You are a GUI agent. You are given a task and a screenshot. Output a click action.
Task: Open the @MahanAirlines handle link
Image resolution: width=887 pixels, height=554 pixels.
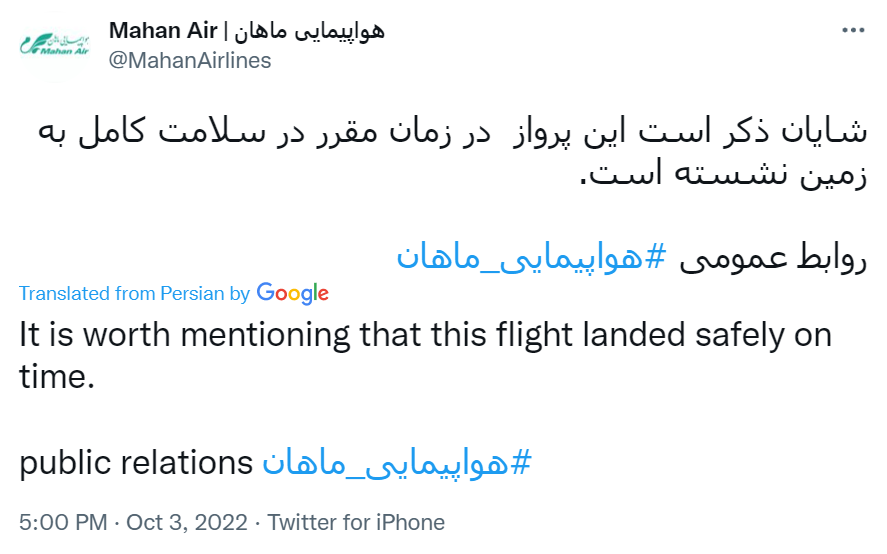click(189, 60)
